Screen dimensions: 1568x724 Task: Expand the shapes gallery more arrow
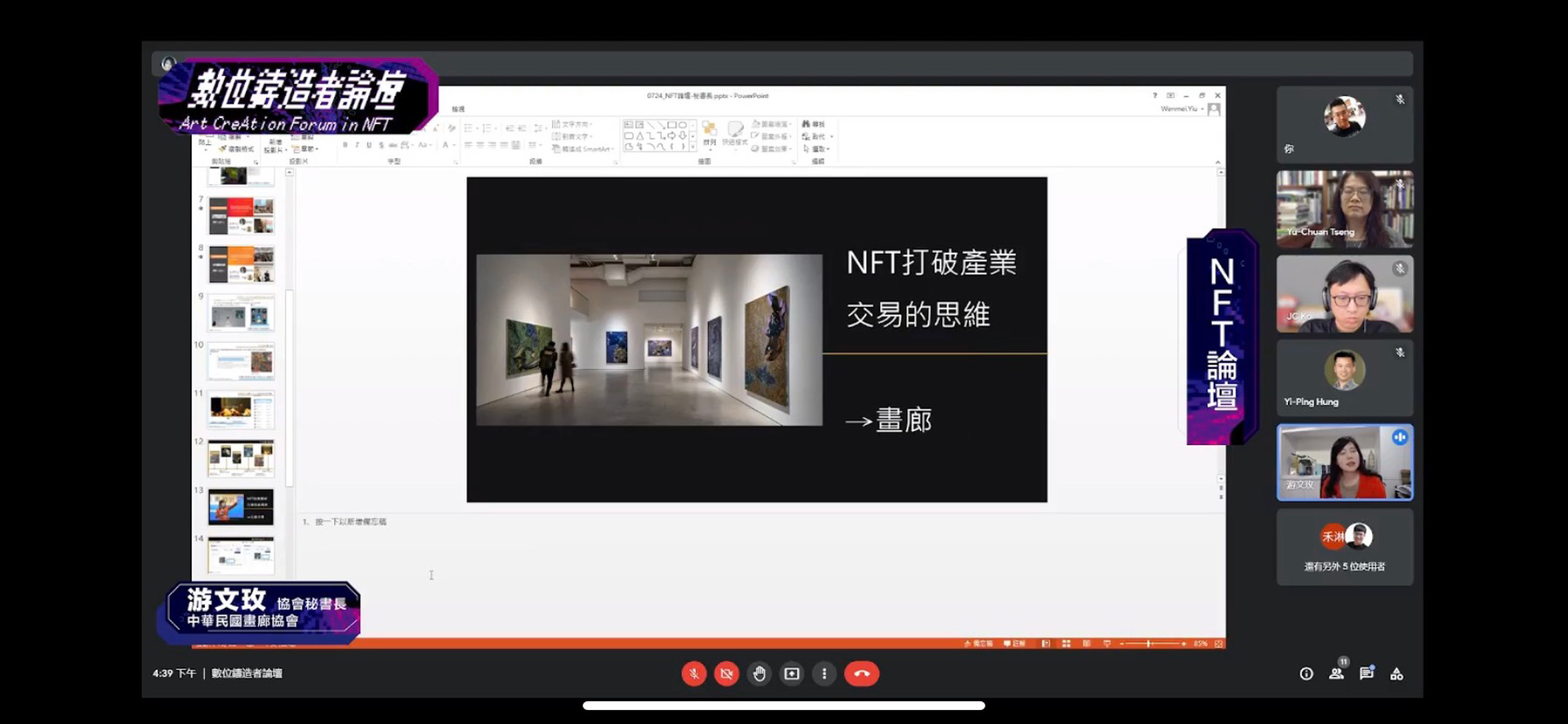pos(693,147)
